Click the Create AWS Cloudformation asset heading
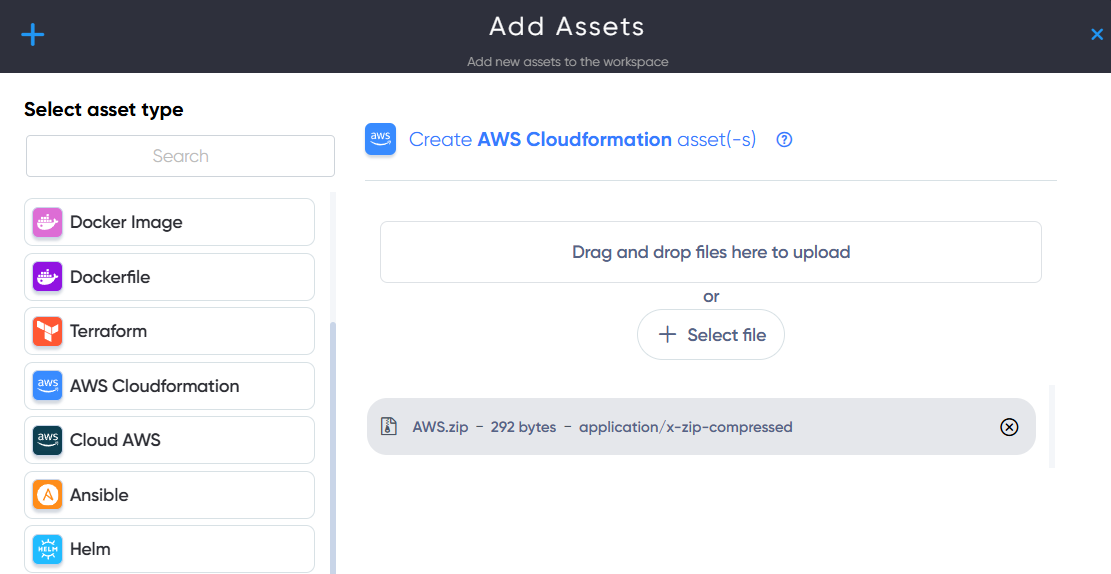This screenshot has height=574, width=1111. (x=582, y=140)
